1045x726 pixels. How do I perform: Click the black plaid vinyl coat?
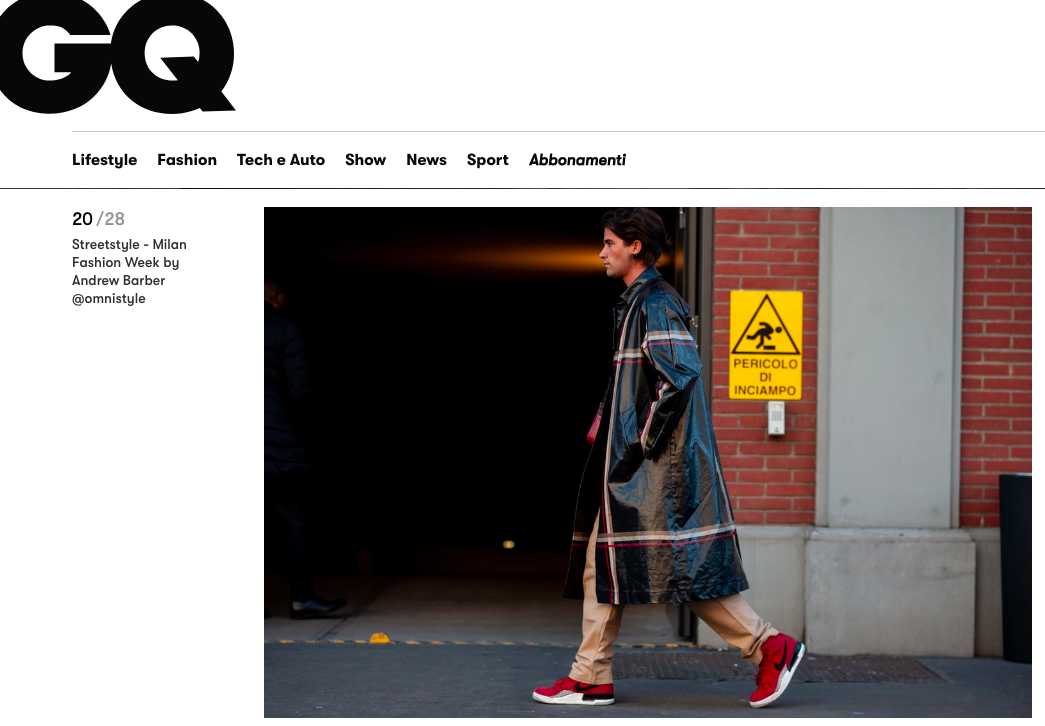pyautogui.click(x=656, y=440)
